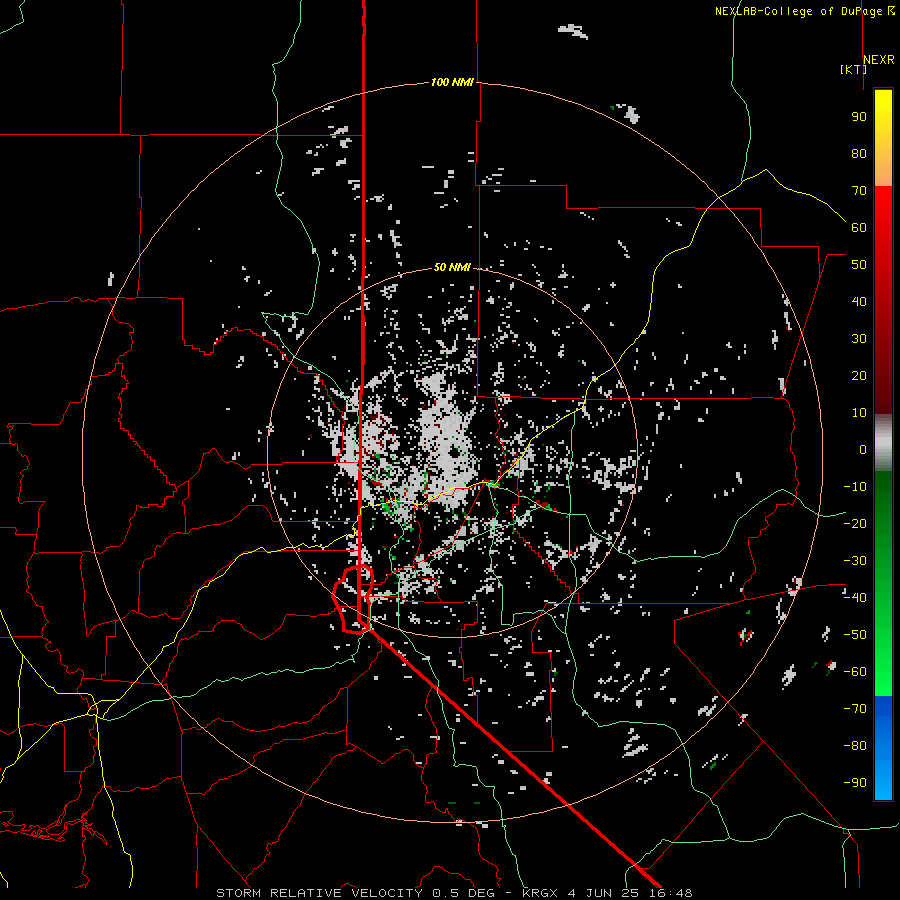The width and height of the screenshot is (900, 900).
Task: Select the positive 90 scale value
Action: click(859, 117)
